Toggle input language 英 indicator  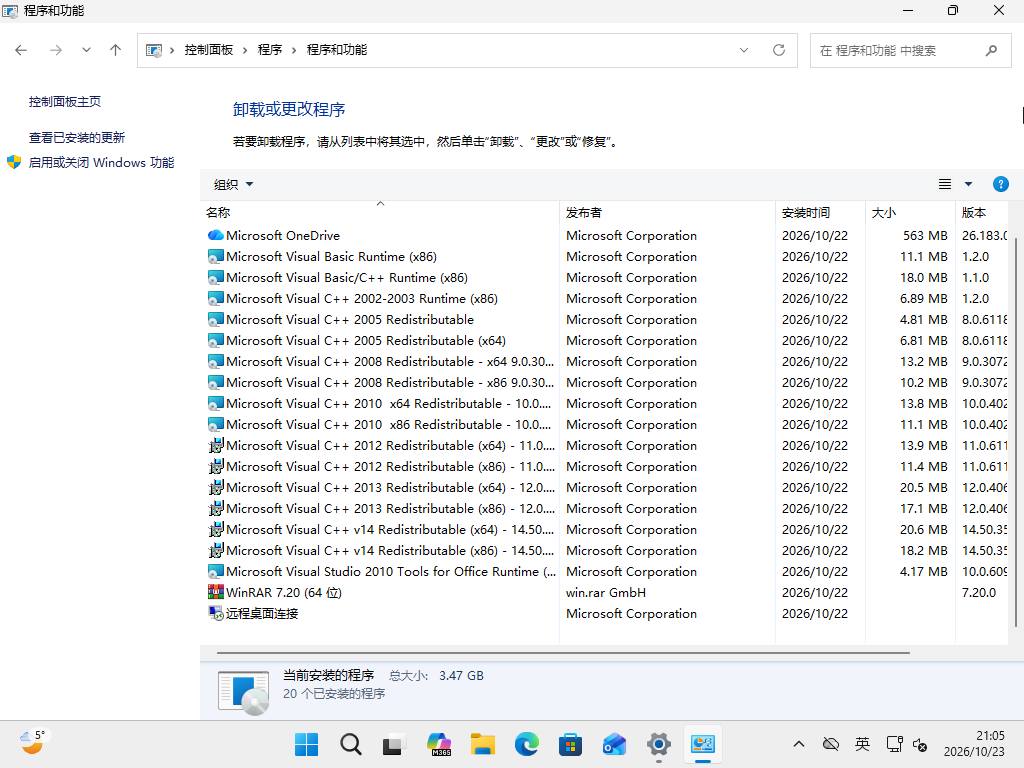pos(862,744)
